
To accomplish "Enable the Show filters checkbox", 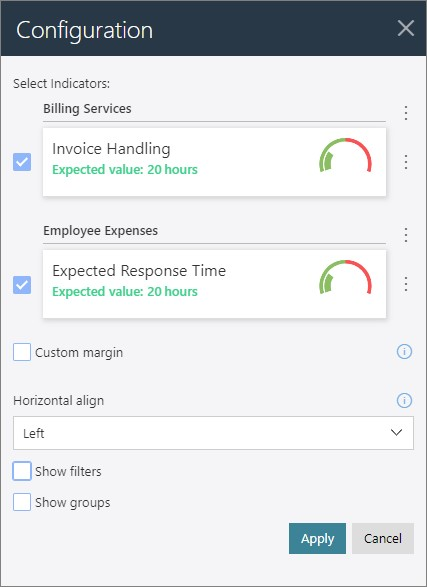I will [22, 471].
